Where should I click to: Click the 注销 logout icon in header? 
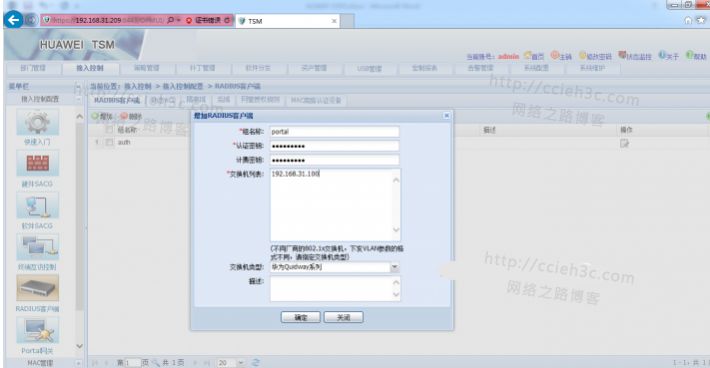[x=555, y=55]
